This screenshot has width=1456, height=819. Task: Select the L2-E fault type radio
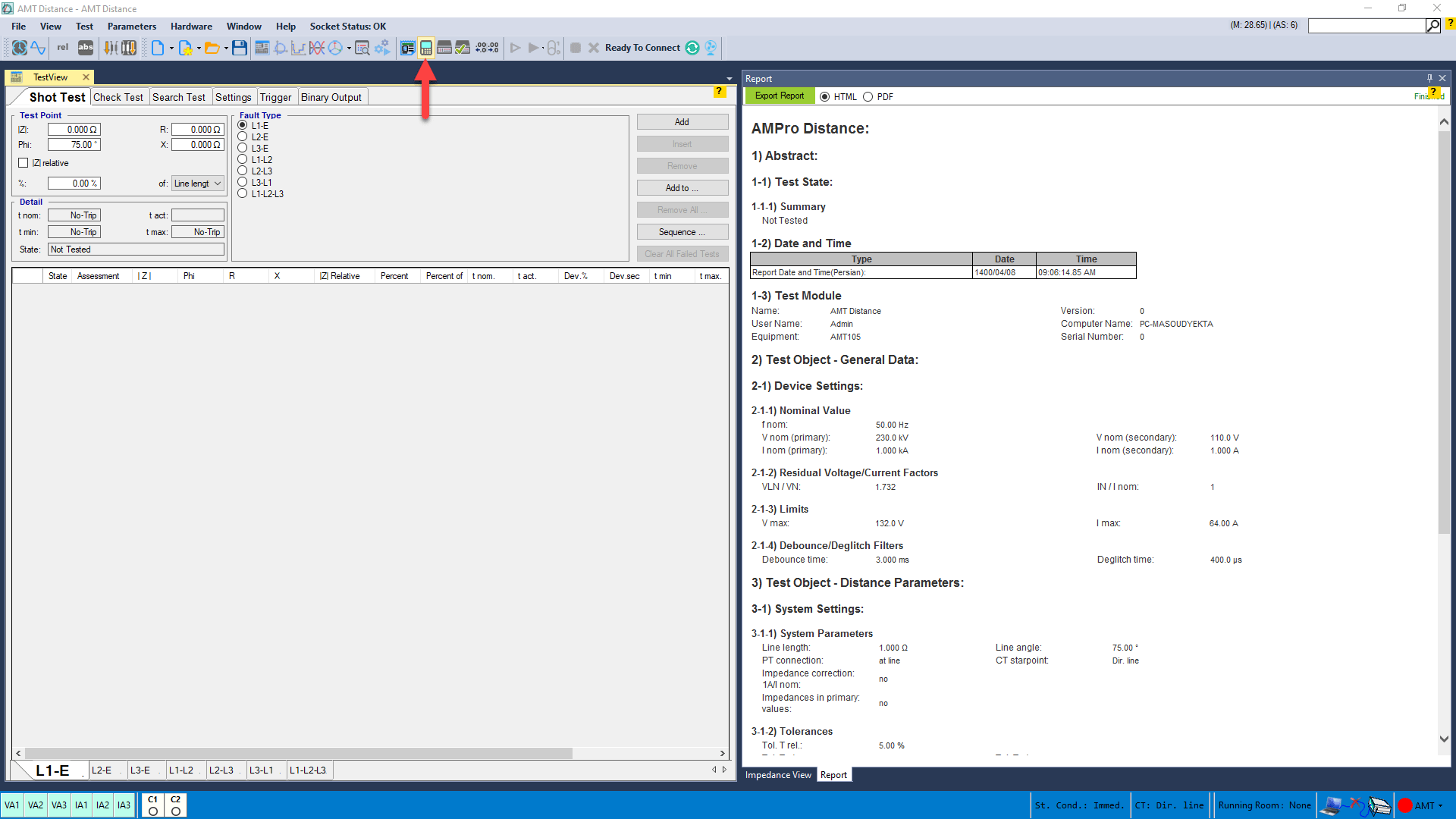[x=243, y=137]
